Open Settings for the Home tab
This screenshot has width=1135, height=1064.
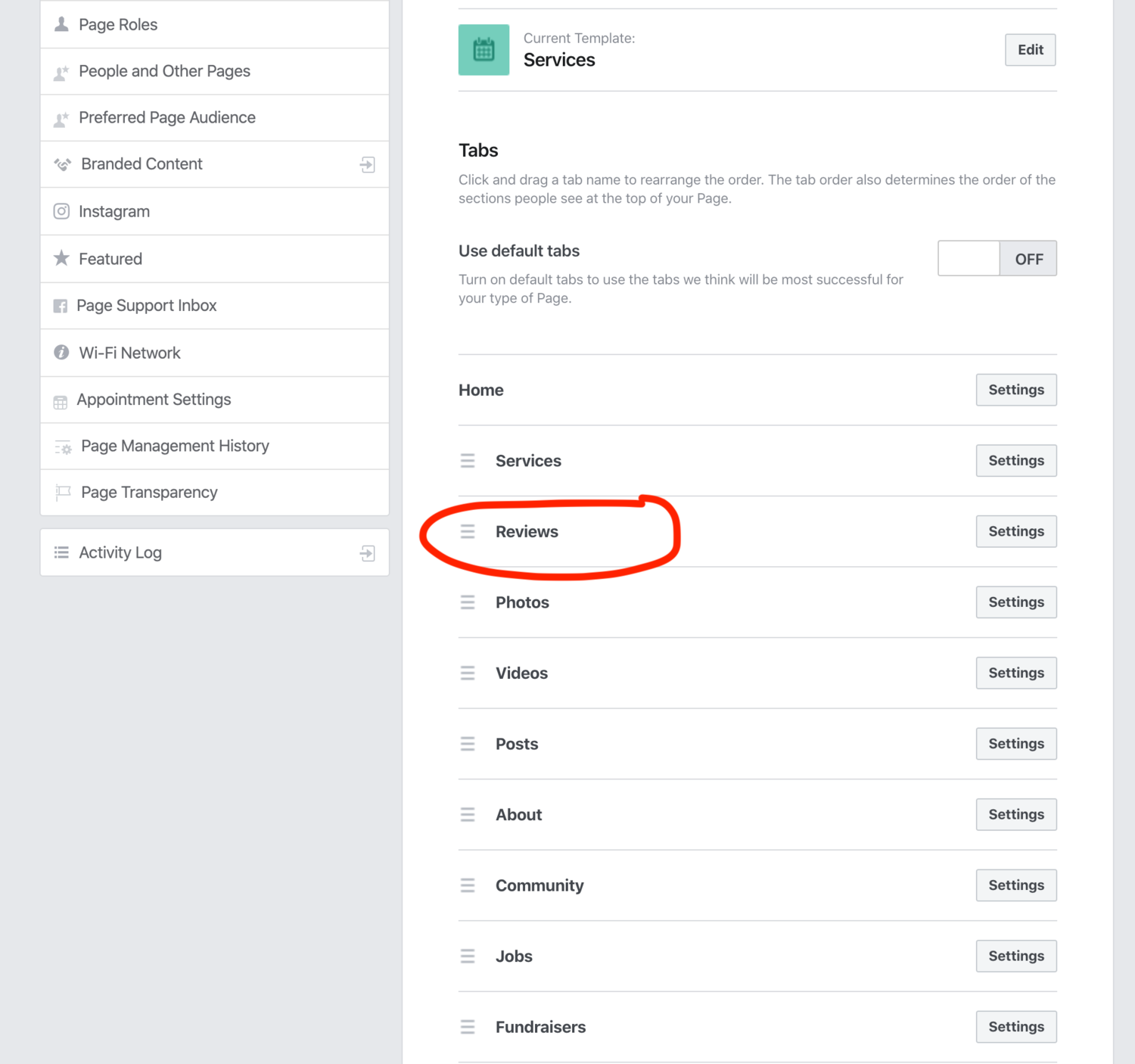[1016, 390]
